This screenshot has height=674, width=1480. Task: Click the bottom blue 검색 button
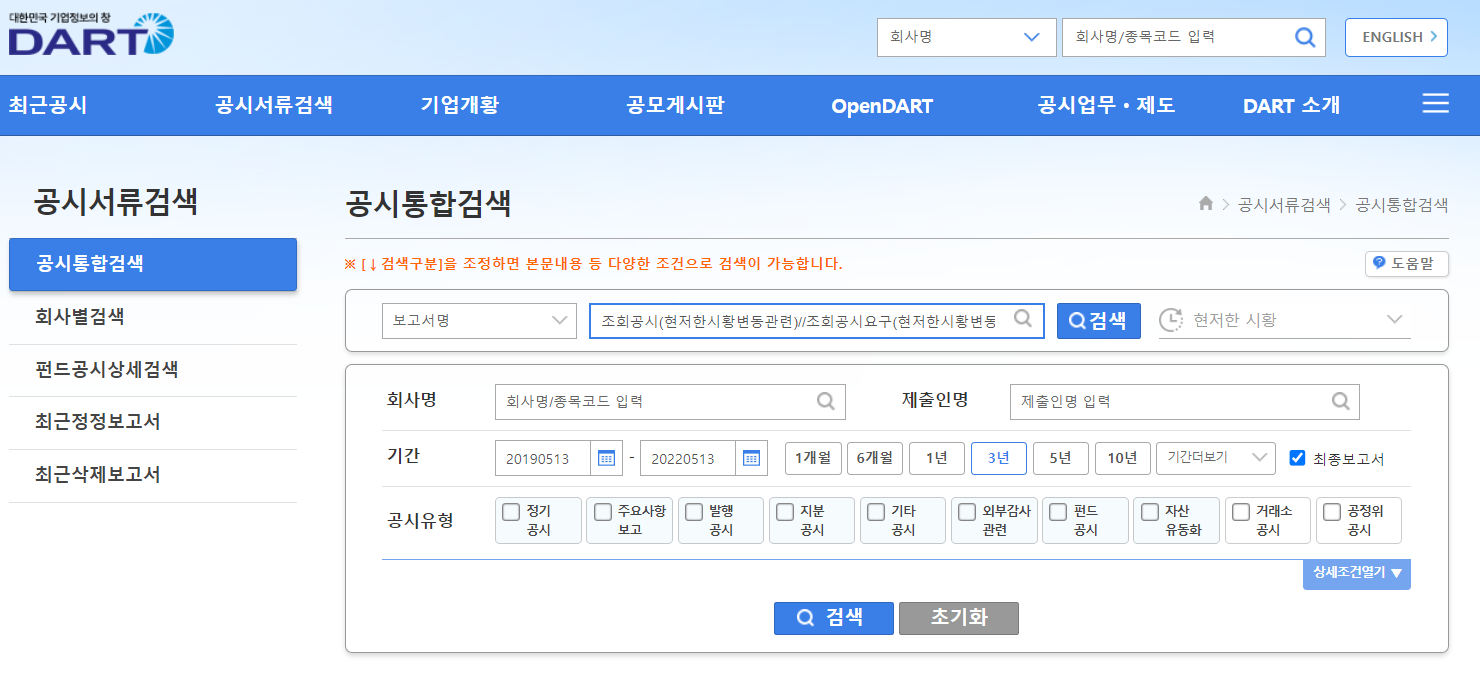pos(833,618)
